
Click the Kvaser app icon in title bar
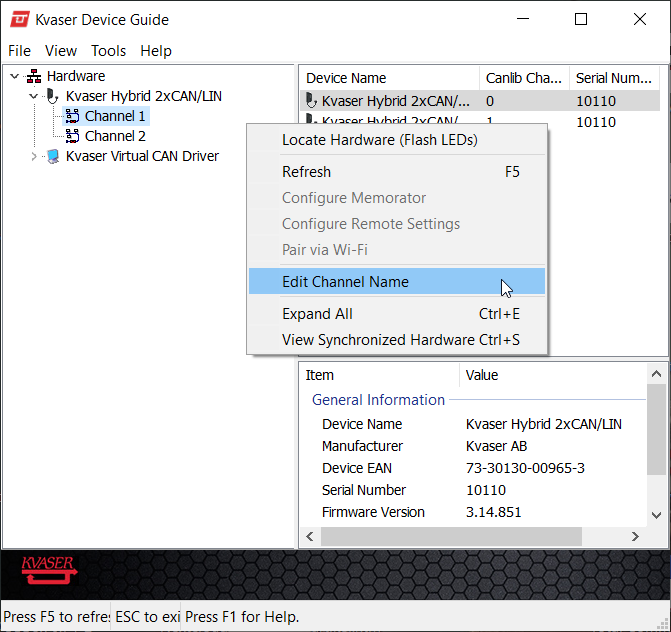pyautogui.click(x=18, y=19)
